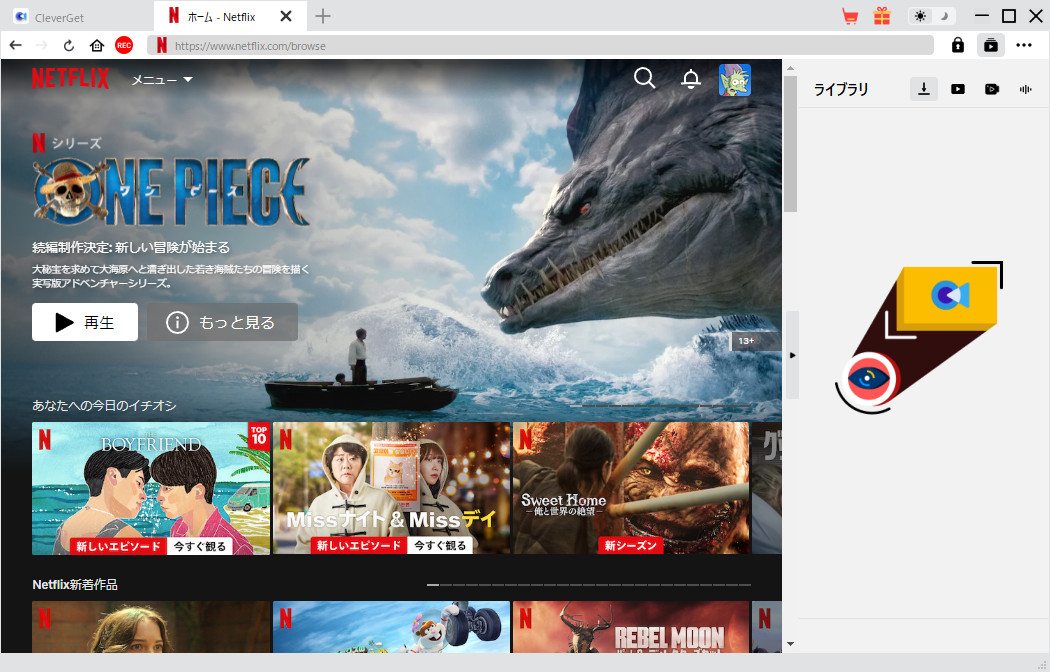Click the Netflix logo
Screen dimensions: 1050x672
tap(70, 78)
